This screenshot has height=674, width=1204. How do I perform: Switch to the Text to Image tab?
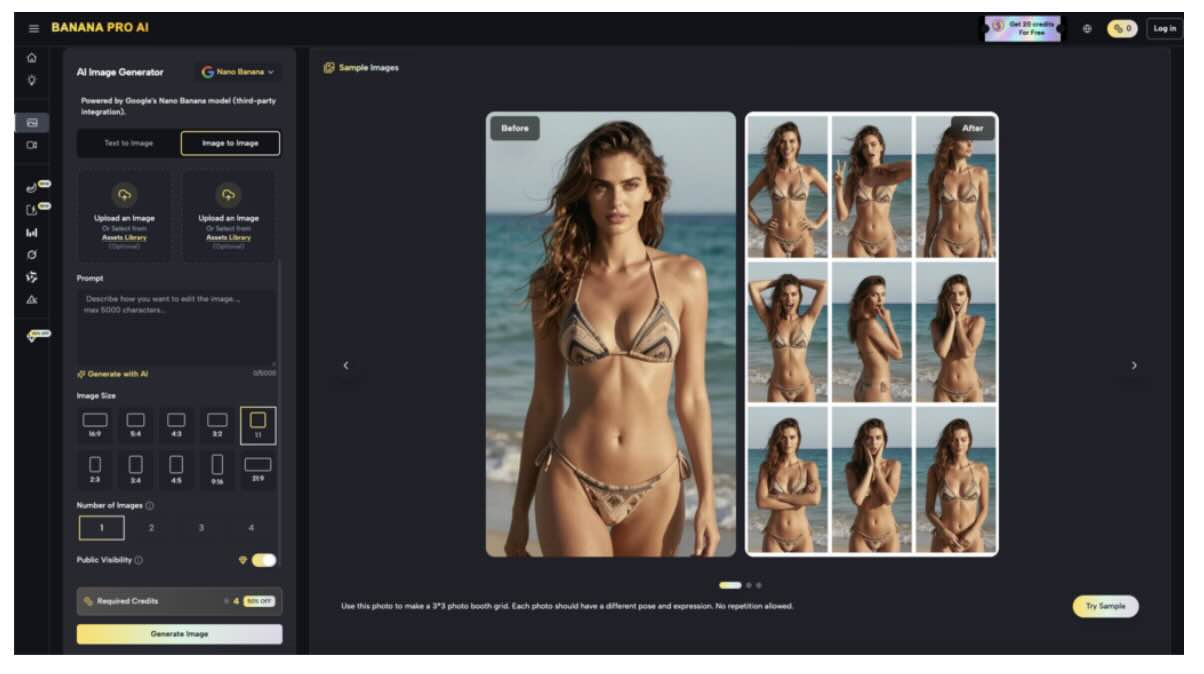[129, 143]
